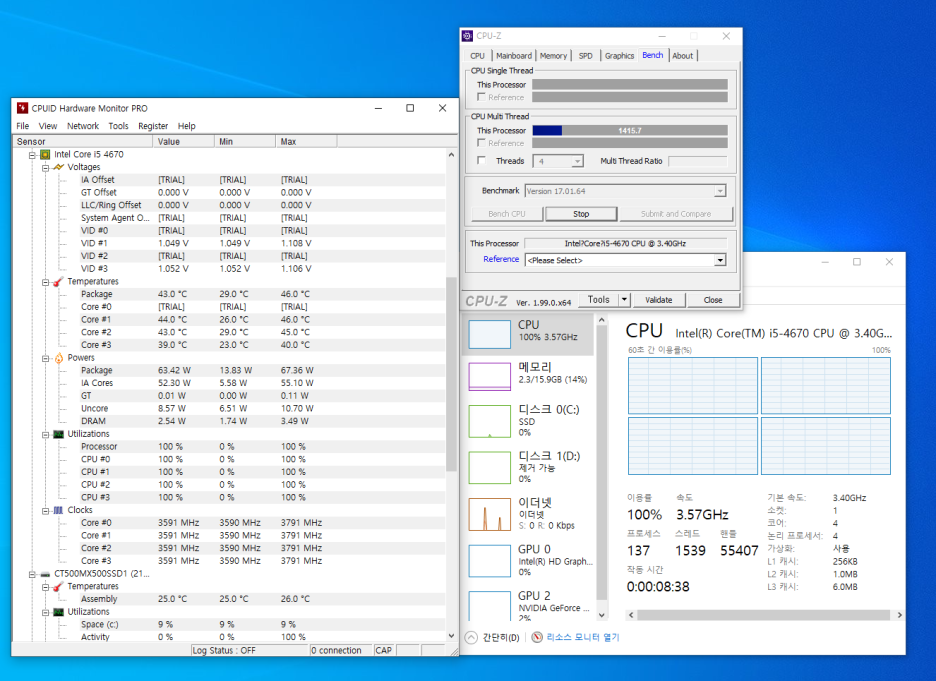Open the Reference <Please Select> dropdown

[720, 260]
